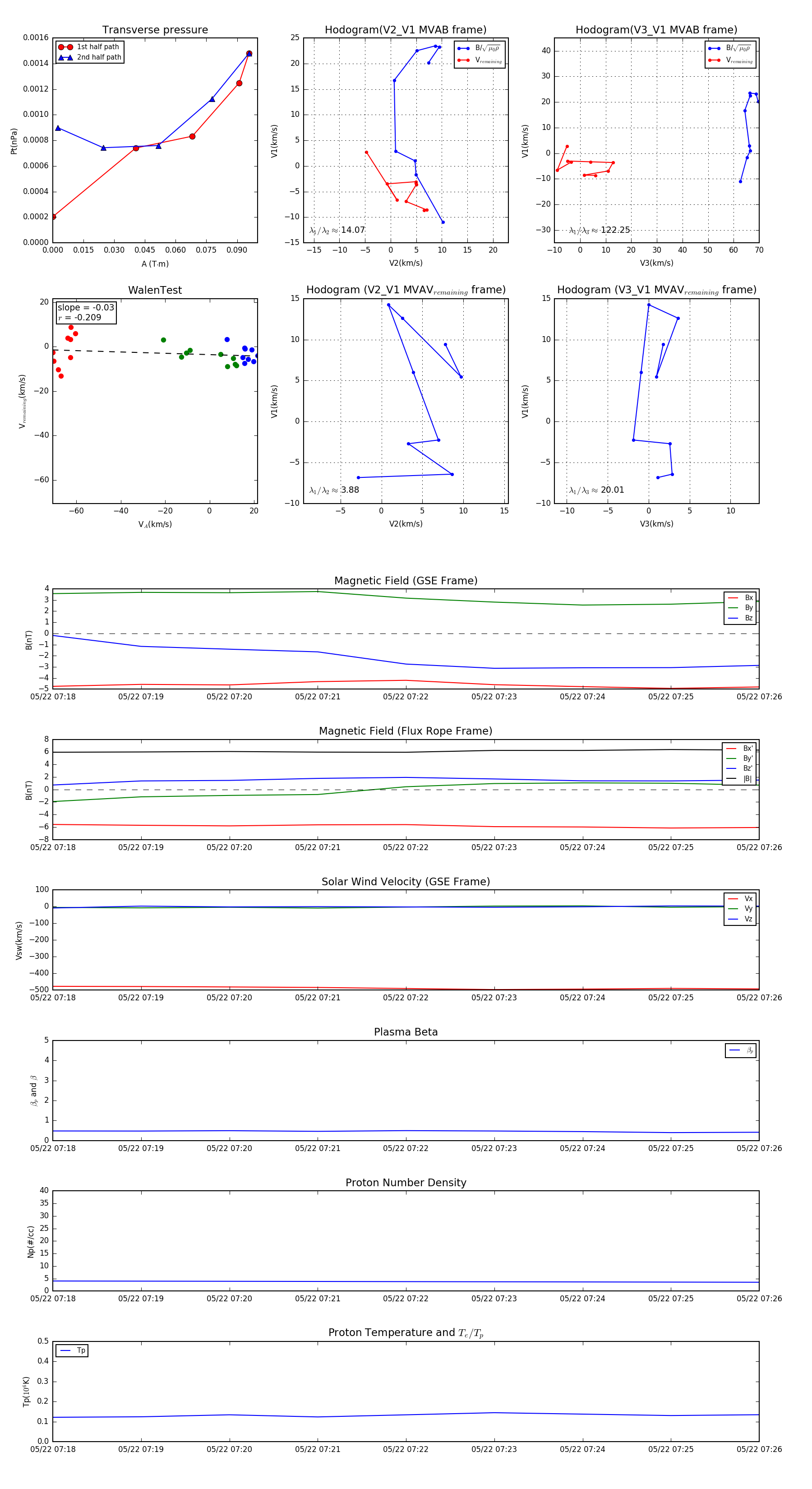Screen dimensions: 812x1489
Task: Click 'Hodogram(V3_V1 MVAB frame)' title
Action: [656, 30]
